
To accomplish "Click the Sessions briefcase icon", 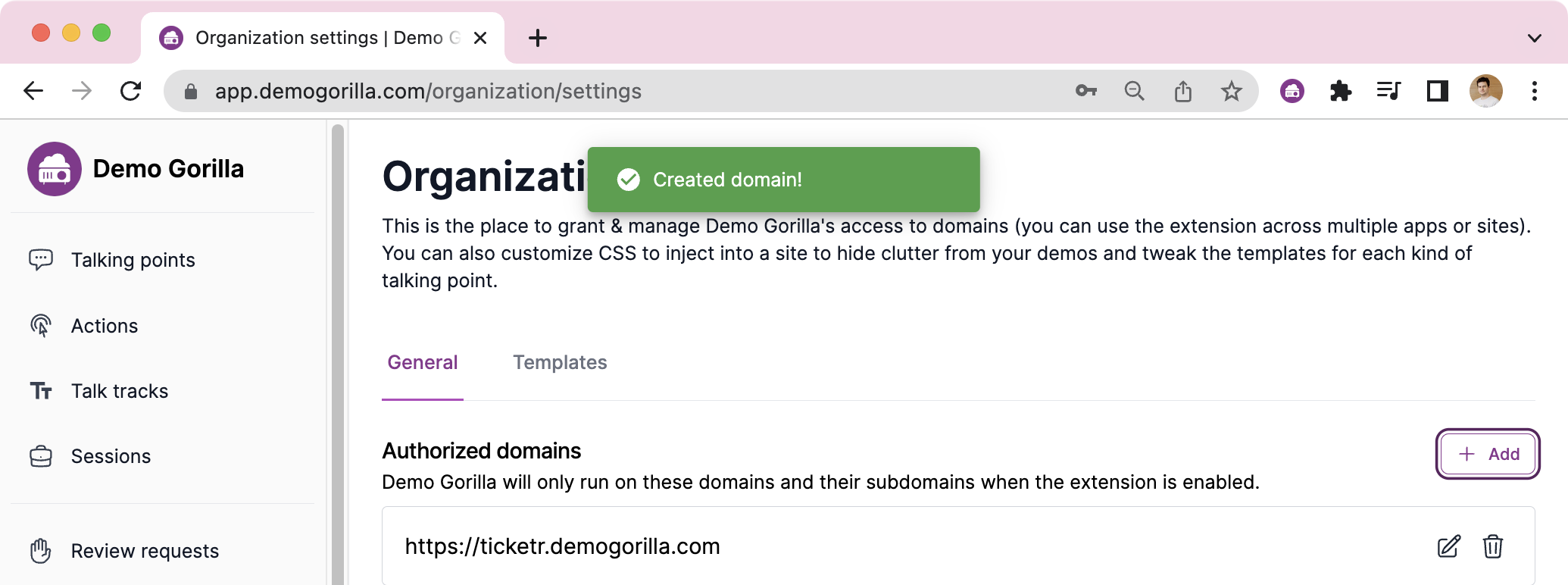I will (41, 456).
